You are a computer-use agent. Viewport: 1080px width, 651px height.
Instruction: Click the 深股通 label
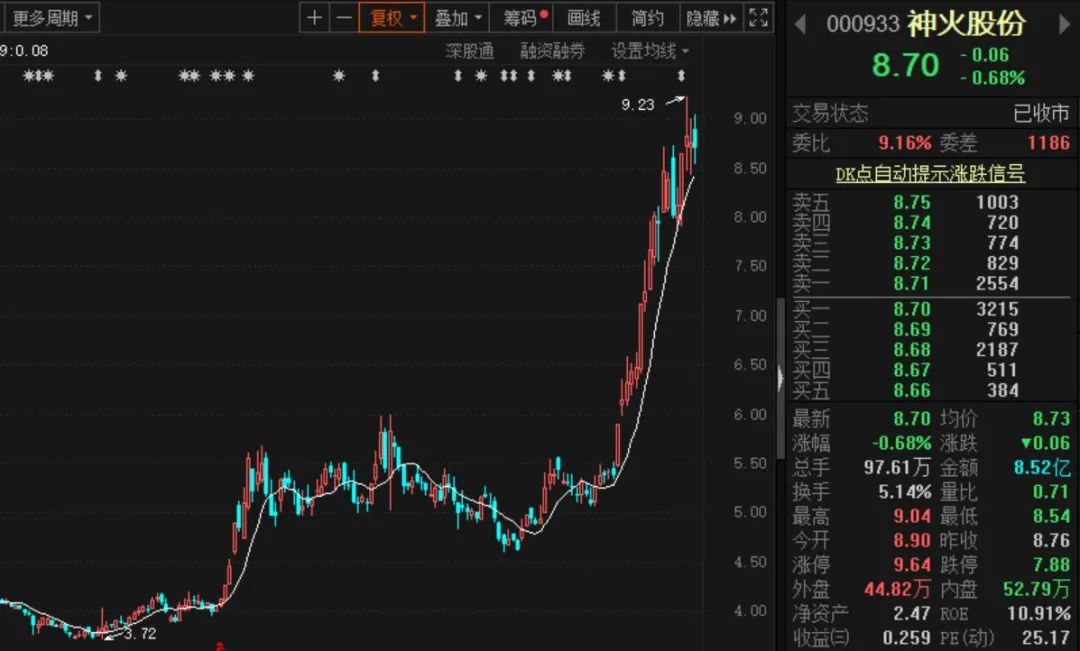tap(470, 51)
